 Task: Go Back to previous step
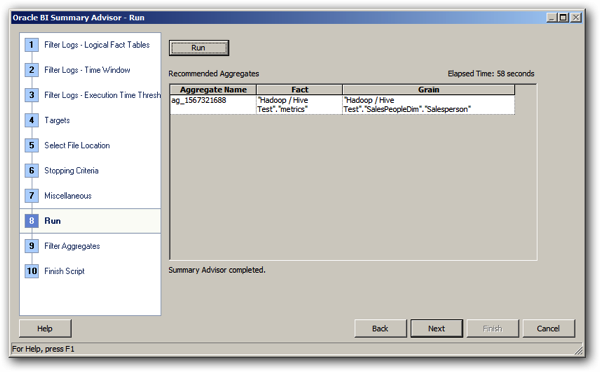pyautogui.click(x=380, y=328)
